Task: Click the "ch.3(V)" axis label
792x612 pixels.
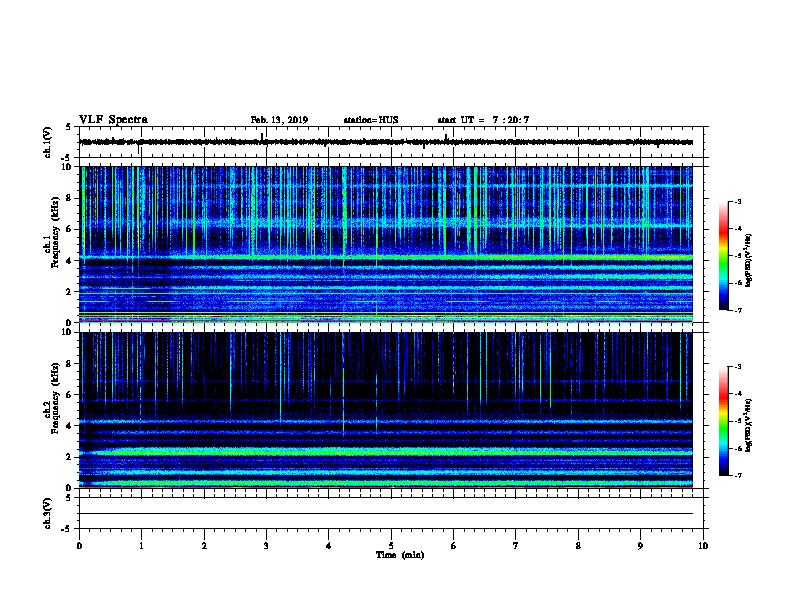Action: (47, 513)
